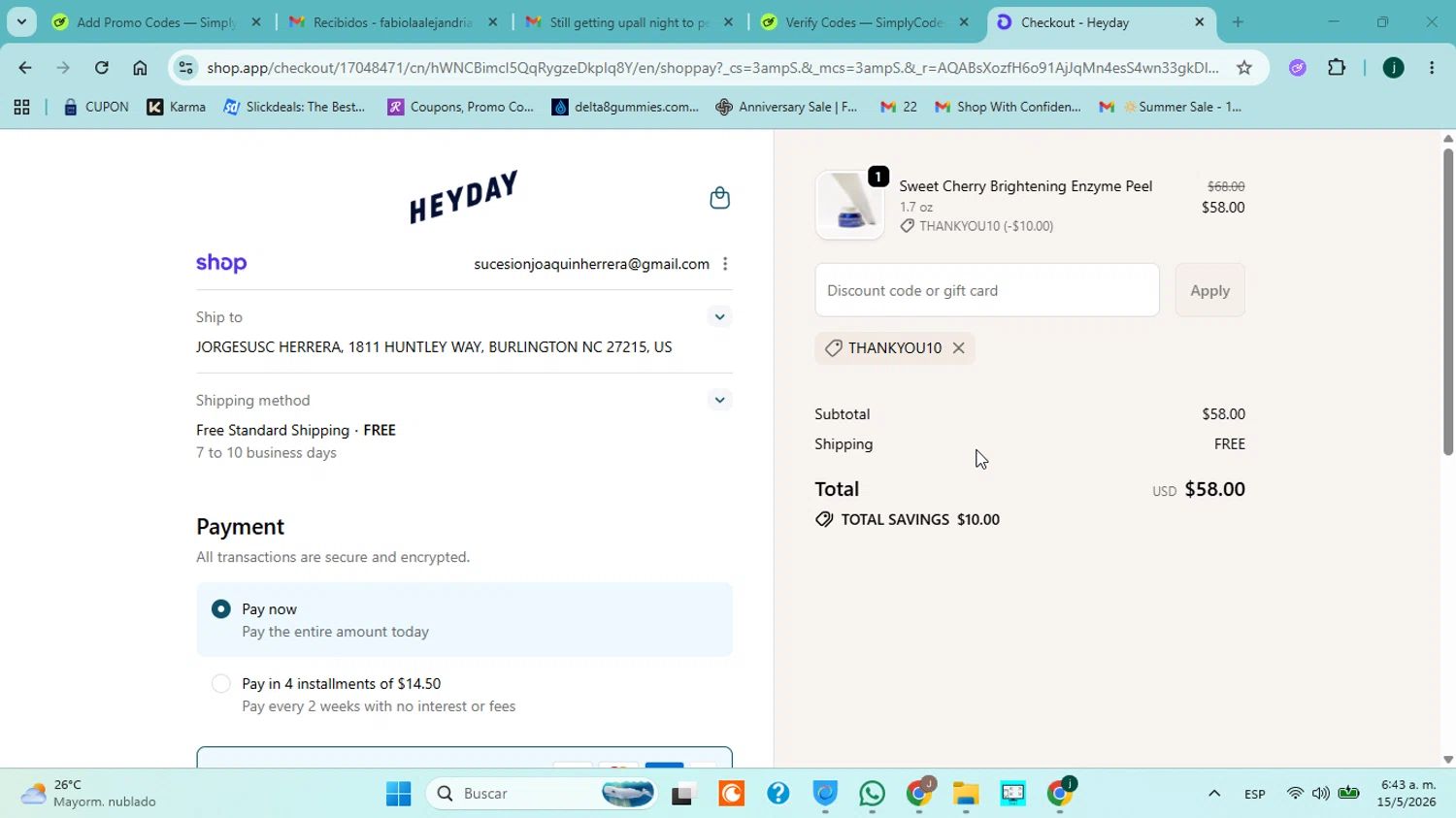This screenshot has height=818, width=1456.
Task: Bookmark this page with the star icon
Action: (x=1244, y=67)
